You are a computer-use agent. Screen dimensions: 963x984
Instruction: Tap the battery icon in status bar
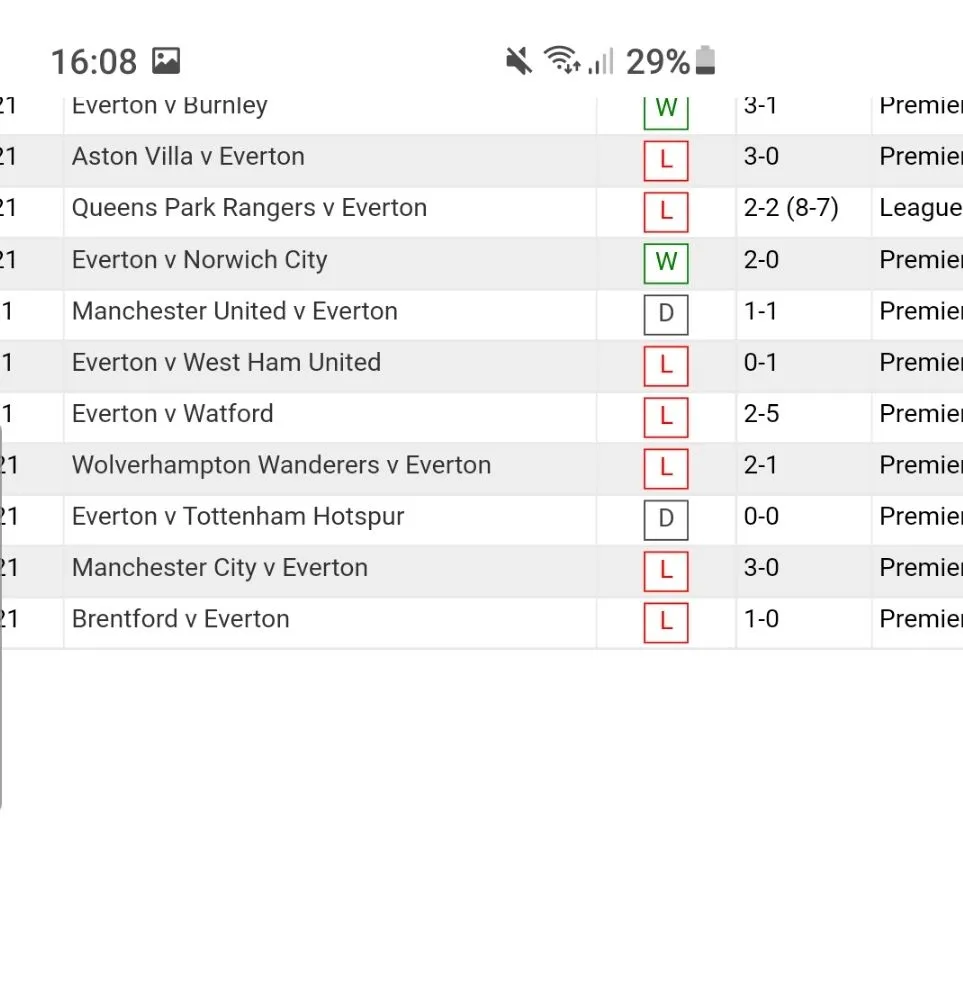click(706, 61)
